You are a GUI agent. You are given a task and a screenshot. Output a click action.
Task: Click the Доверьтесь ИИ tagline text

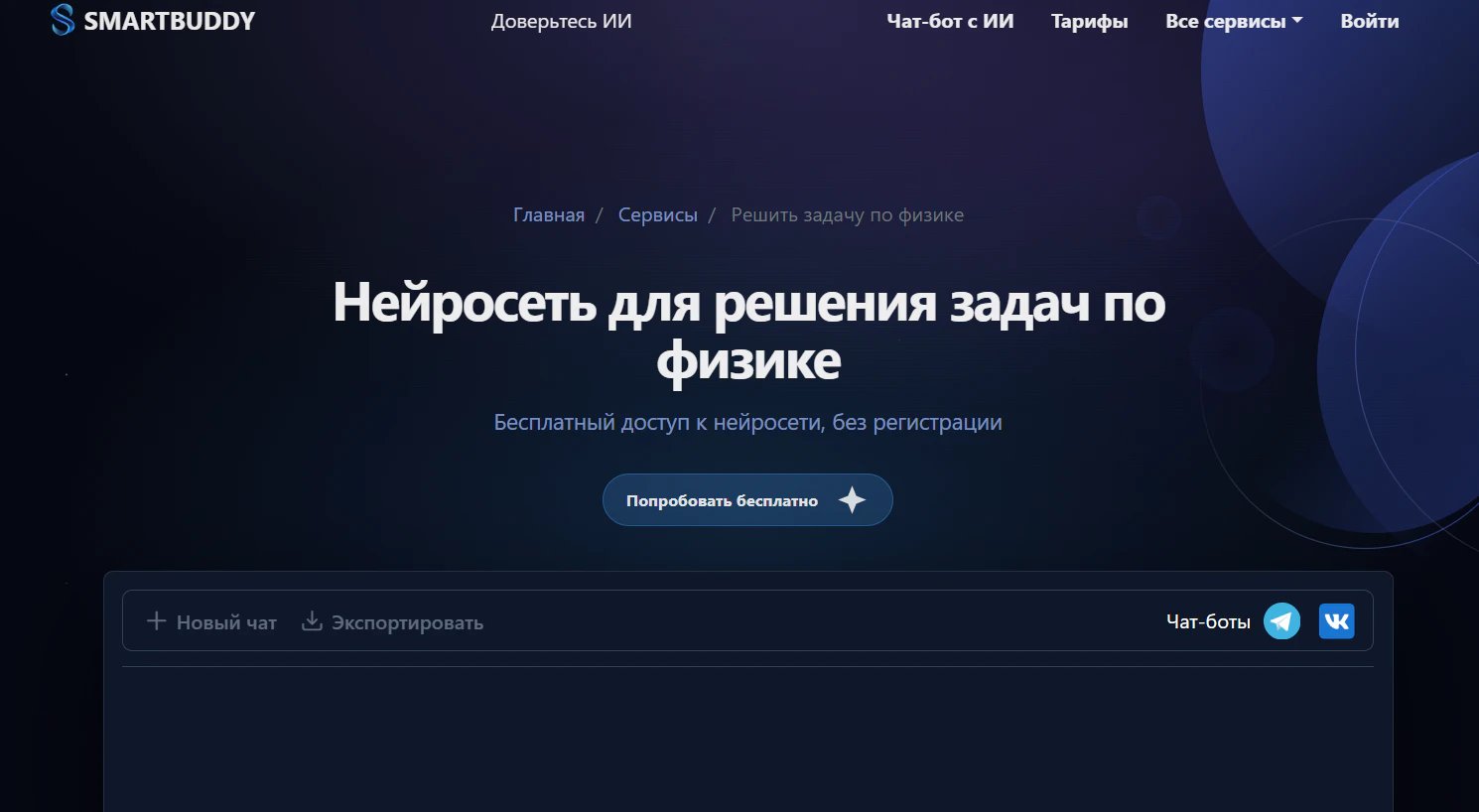pos(562,22)
